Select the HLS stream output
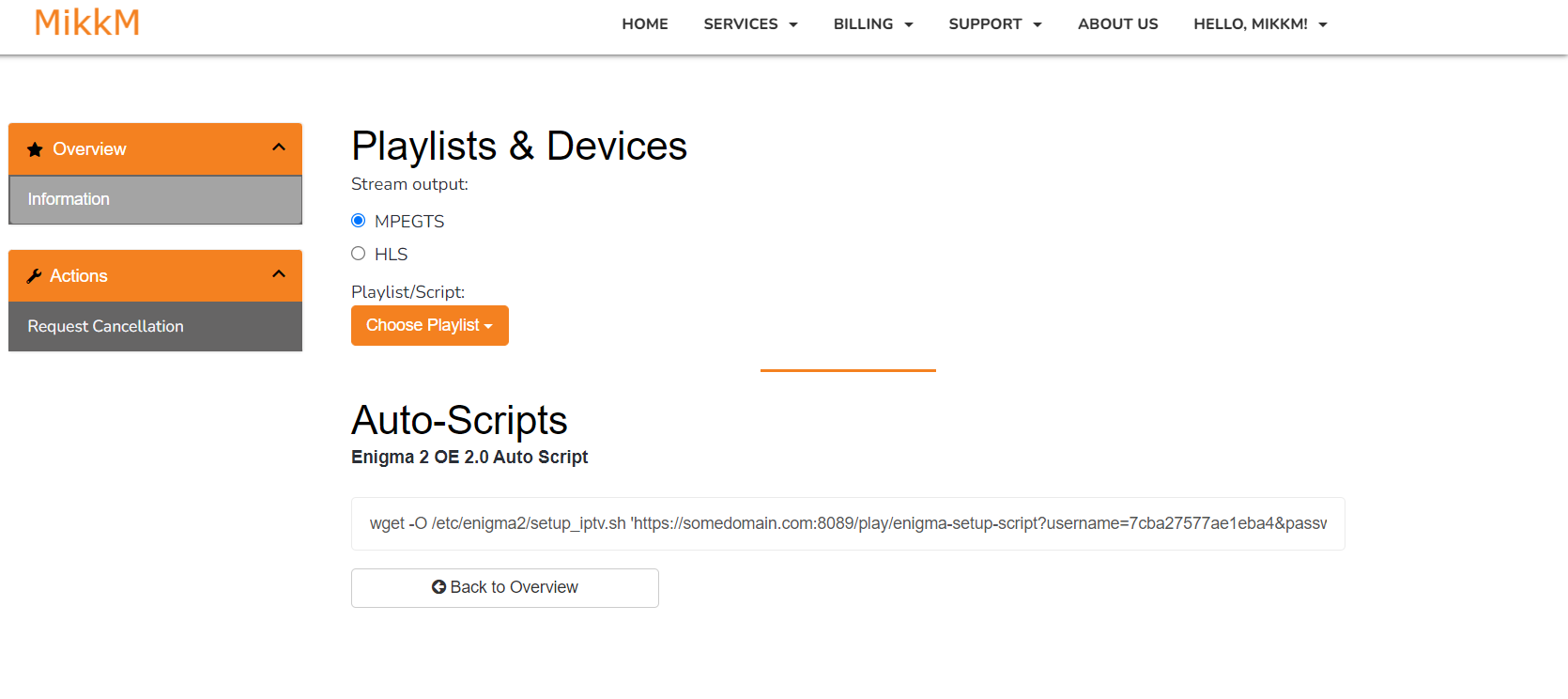 tap(358, 254)
